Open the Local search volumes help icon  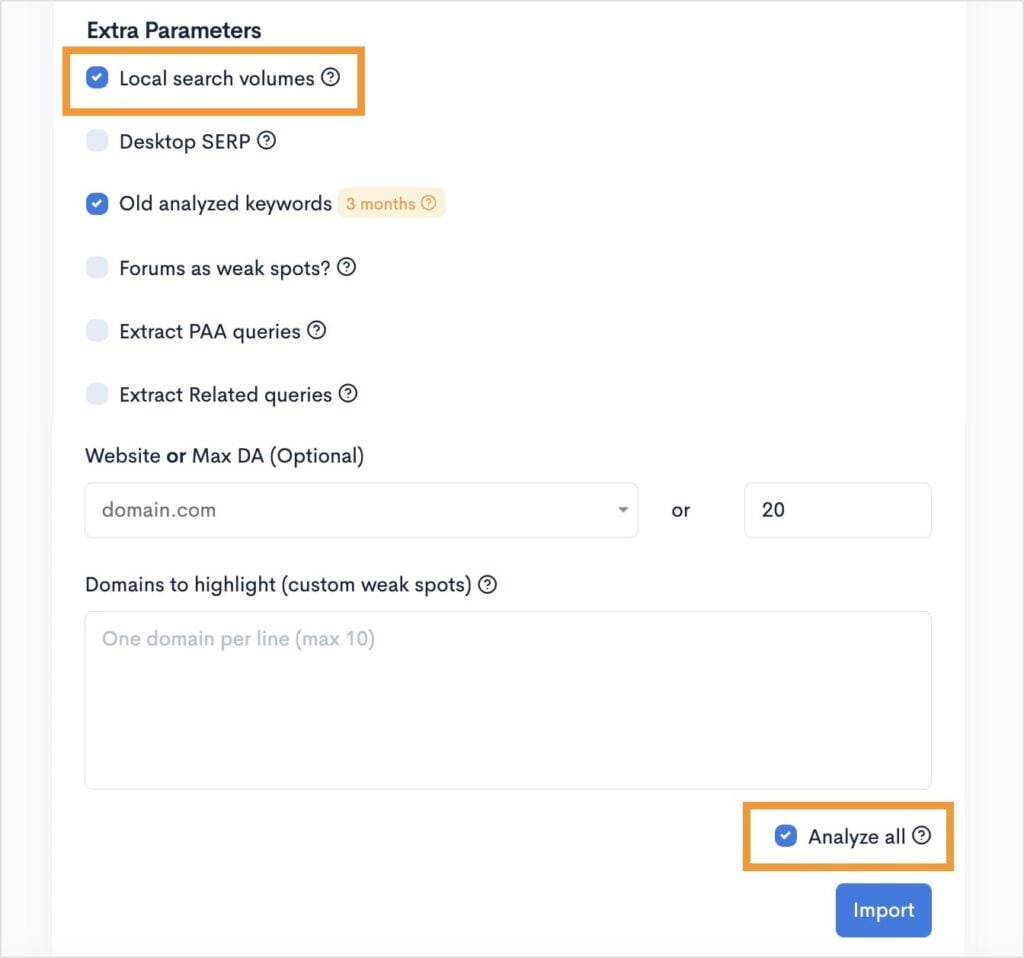tap(331, 77)
